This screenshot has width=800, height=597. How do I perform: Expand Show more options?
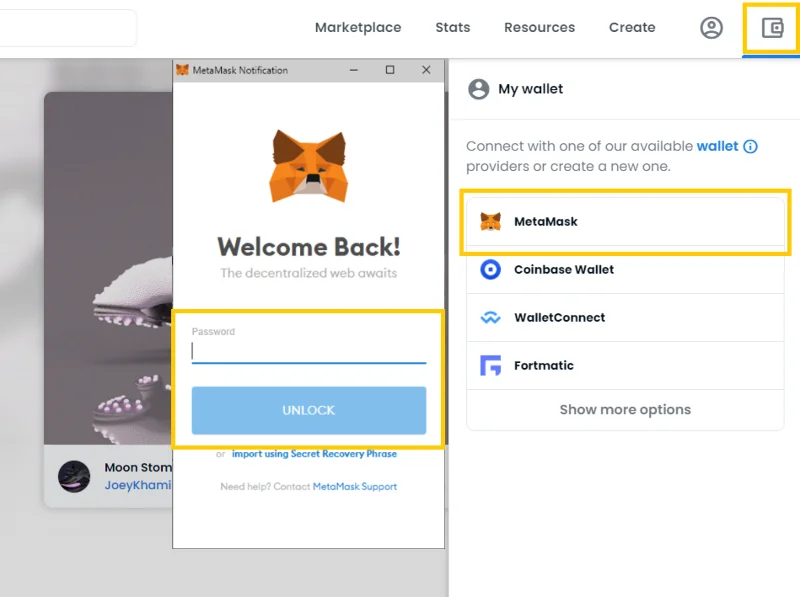coord(625,410)
